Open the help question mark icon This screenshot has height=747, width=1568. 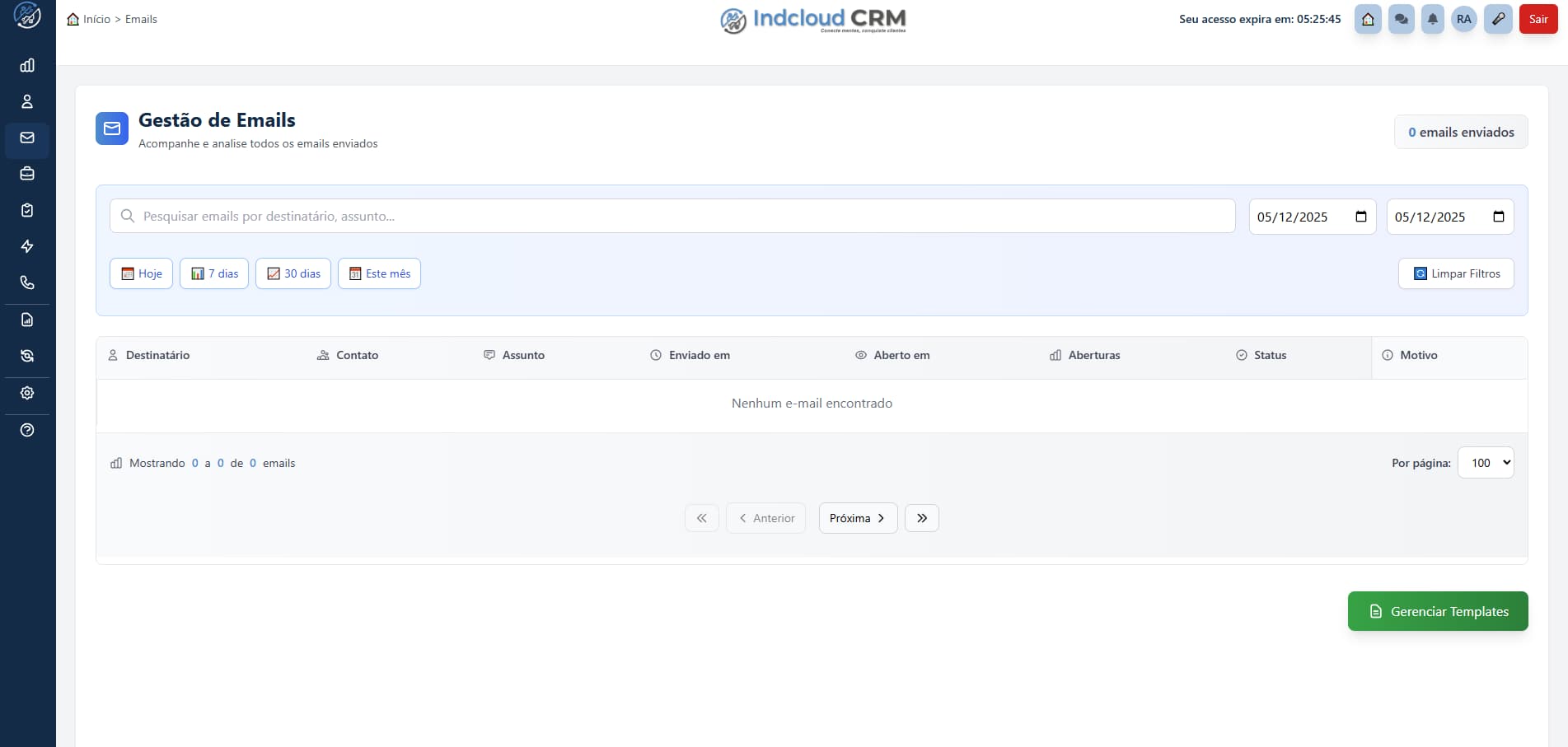[27, 429]
